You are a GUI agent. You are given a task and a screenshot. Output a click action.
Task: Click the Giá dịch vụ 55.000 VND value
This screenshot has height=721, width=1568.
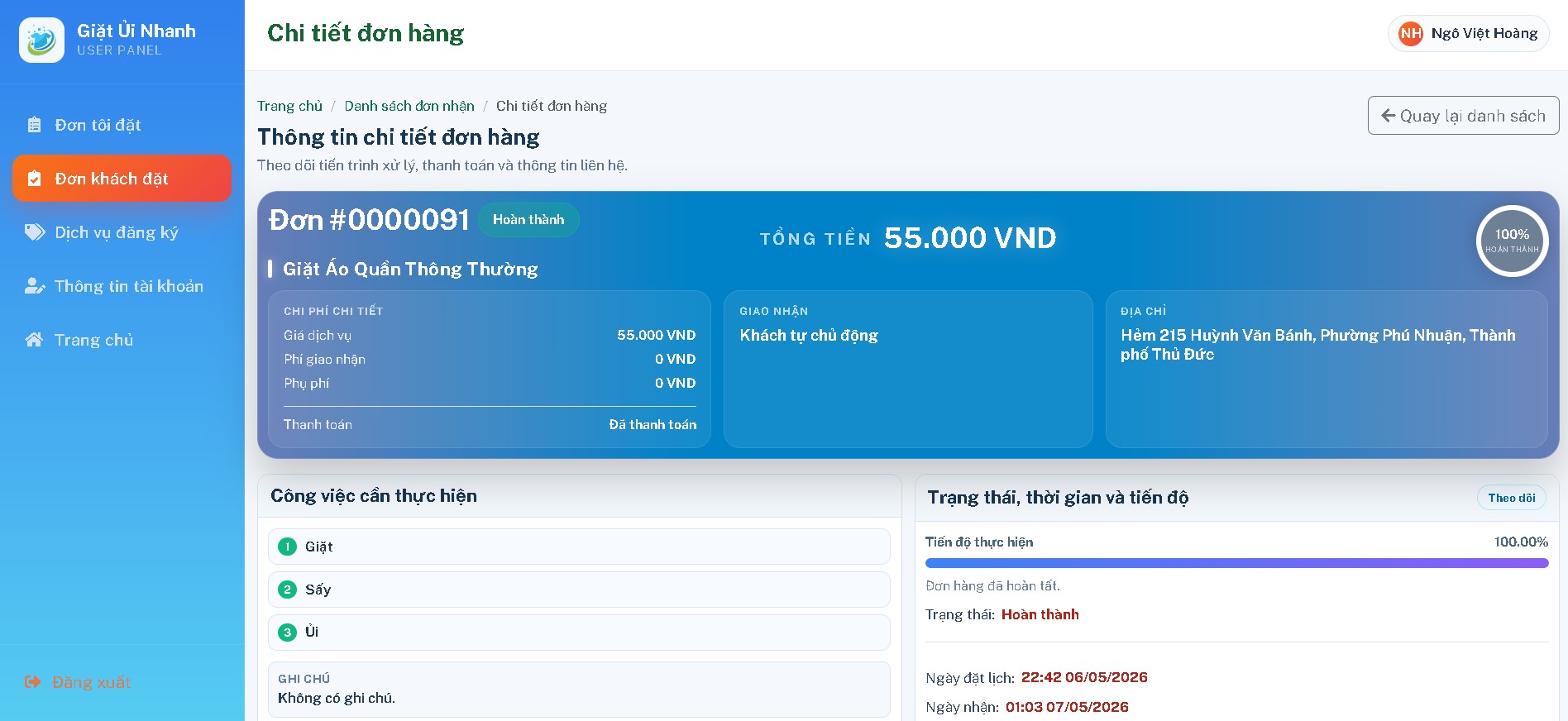tap(656, 335)
